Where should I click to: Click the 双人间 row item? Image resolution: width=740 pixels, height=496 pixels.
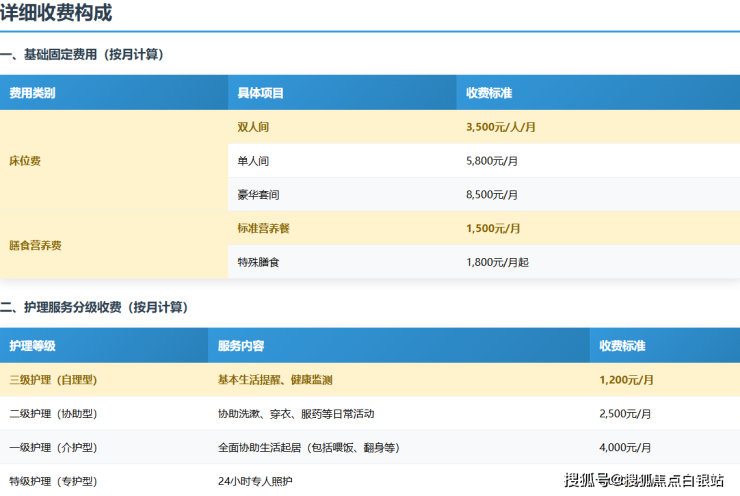pos(253,127)
